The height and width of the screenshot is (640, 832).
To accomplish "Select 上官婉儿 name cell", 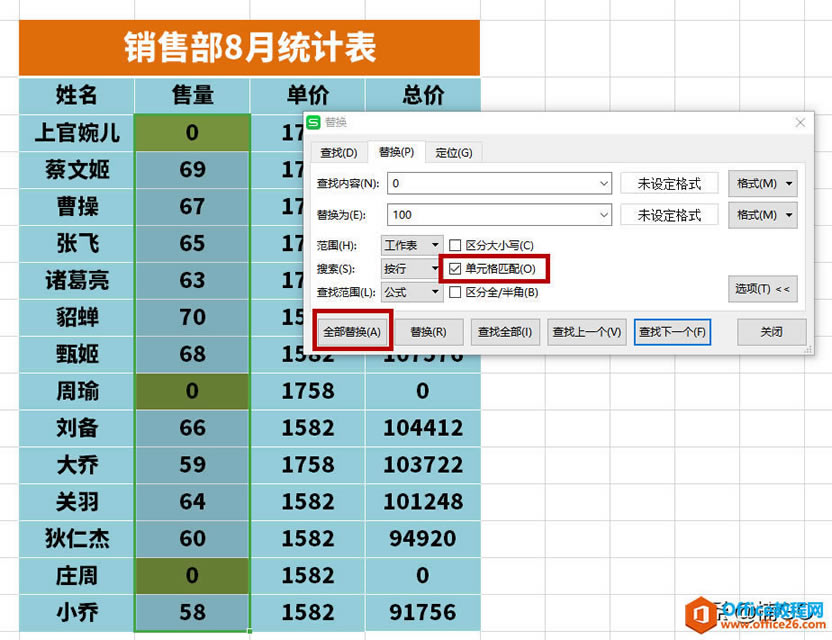I will click(x=76, y=133).
